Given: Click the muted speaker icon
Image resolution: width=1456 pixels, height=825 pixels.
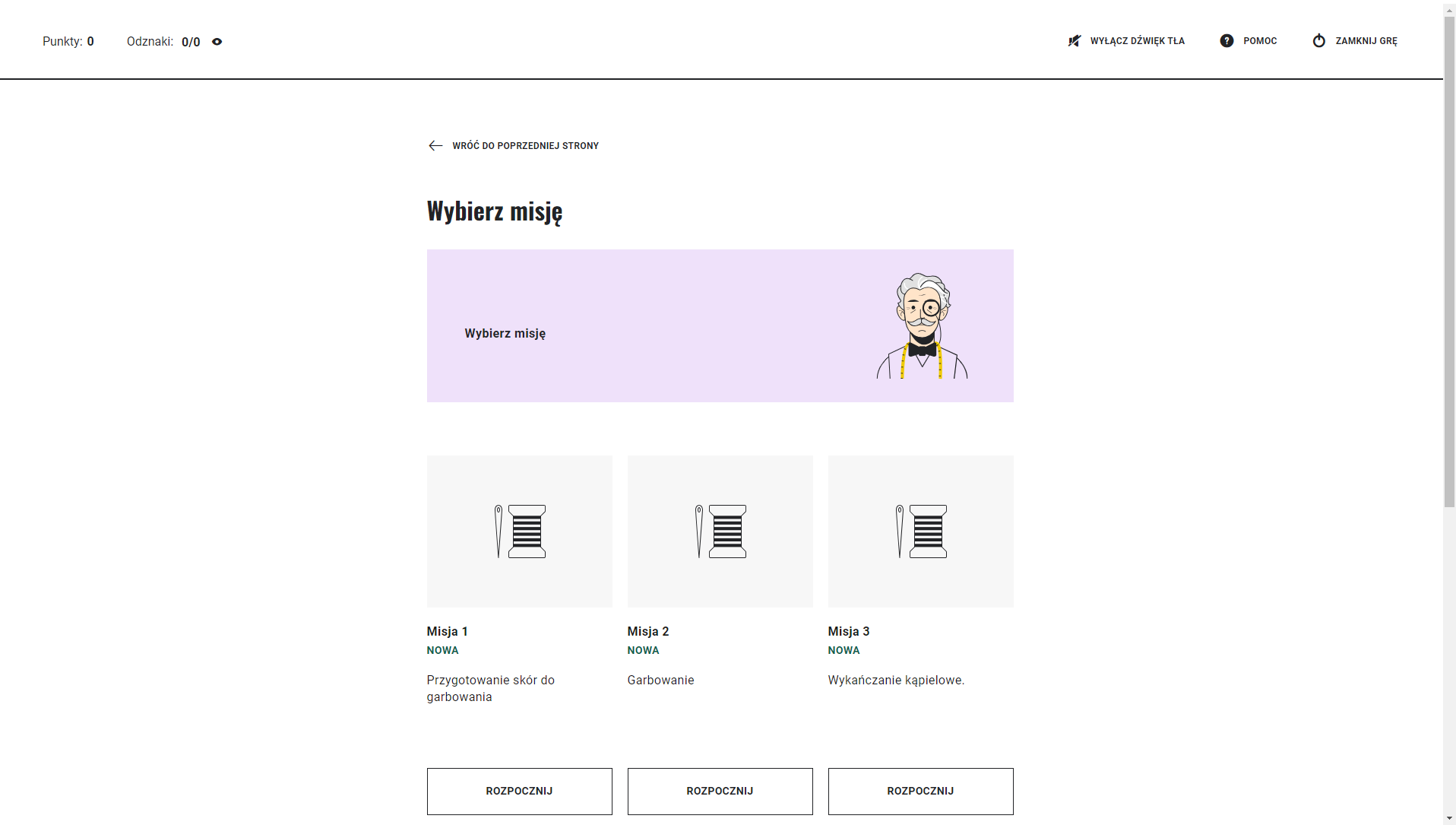Looking at the screenshot, I should (1074, 41).
